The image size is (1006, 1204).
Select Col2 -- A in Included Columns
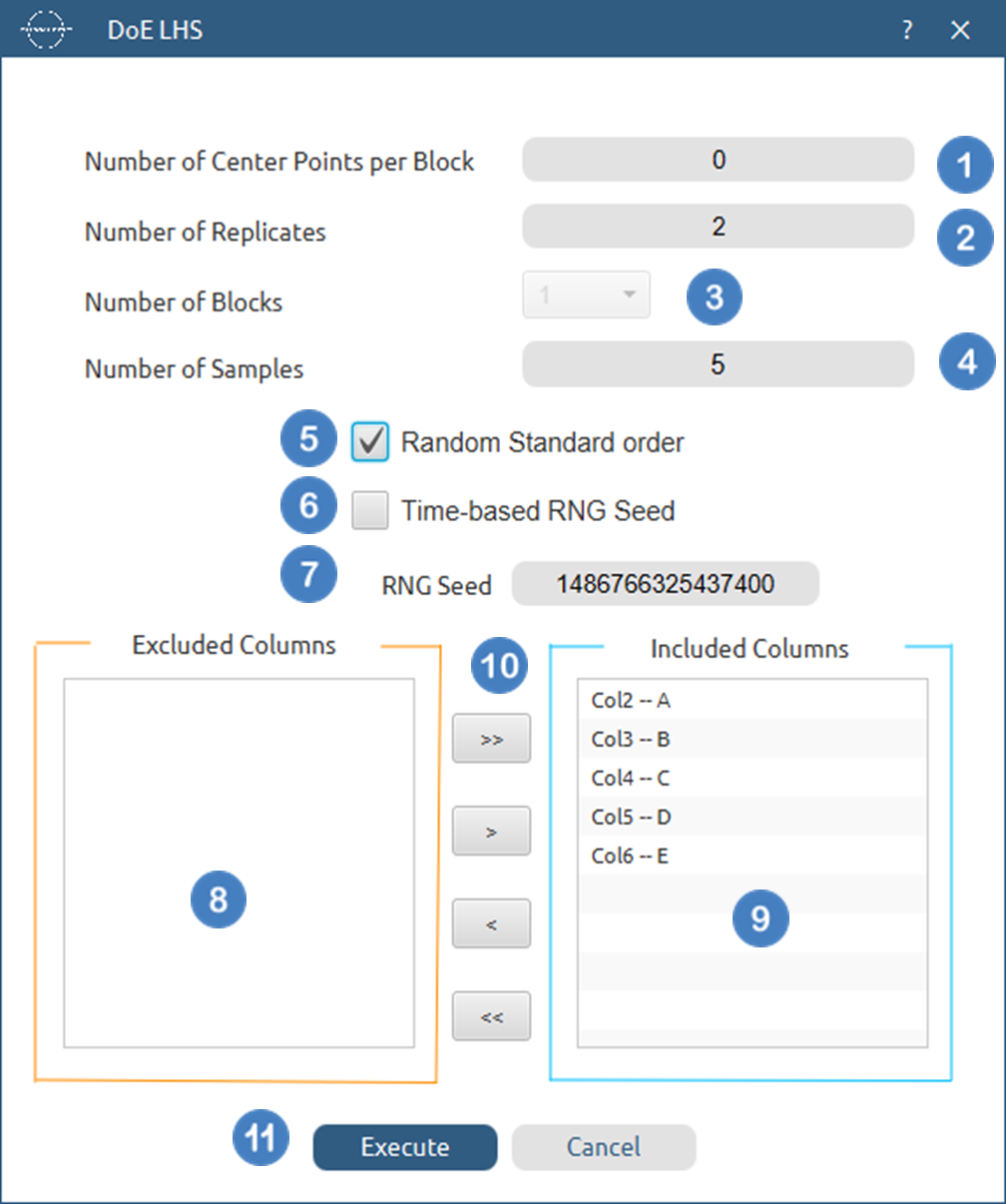(631, 701)
